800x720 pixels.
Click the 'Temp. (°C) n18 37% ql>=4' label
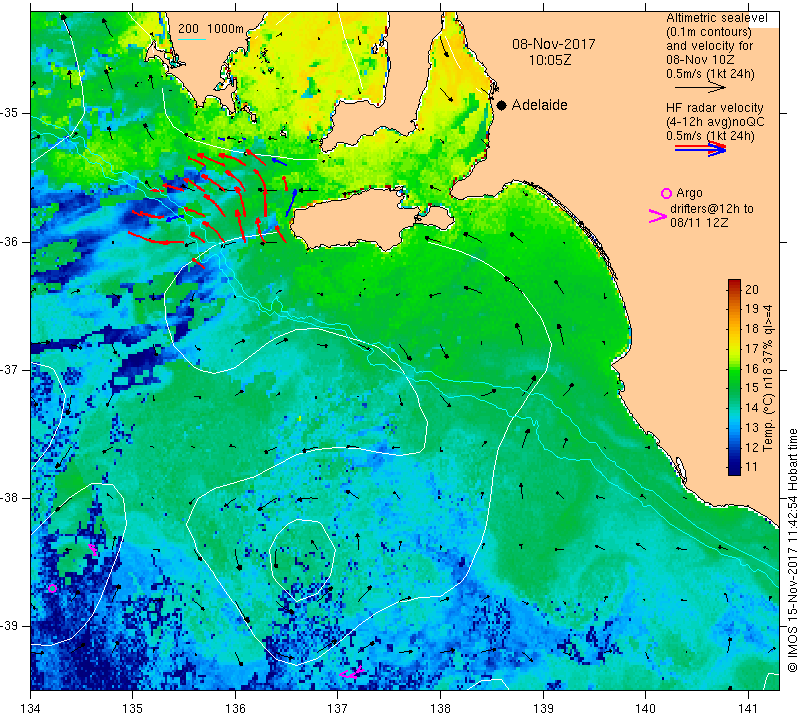768,378
